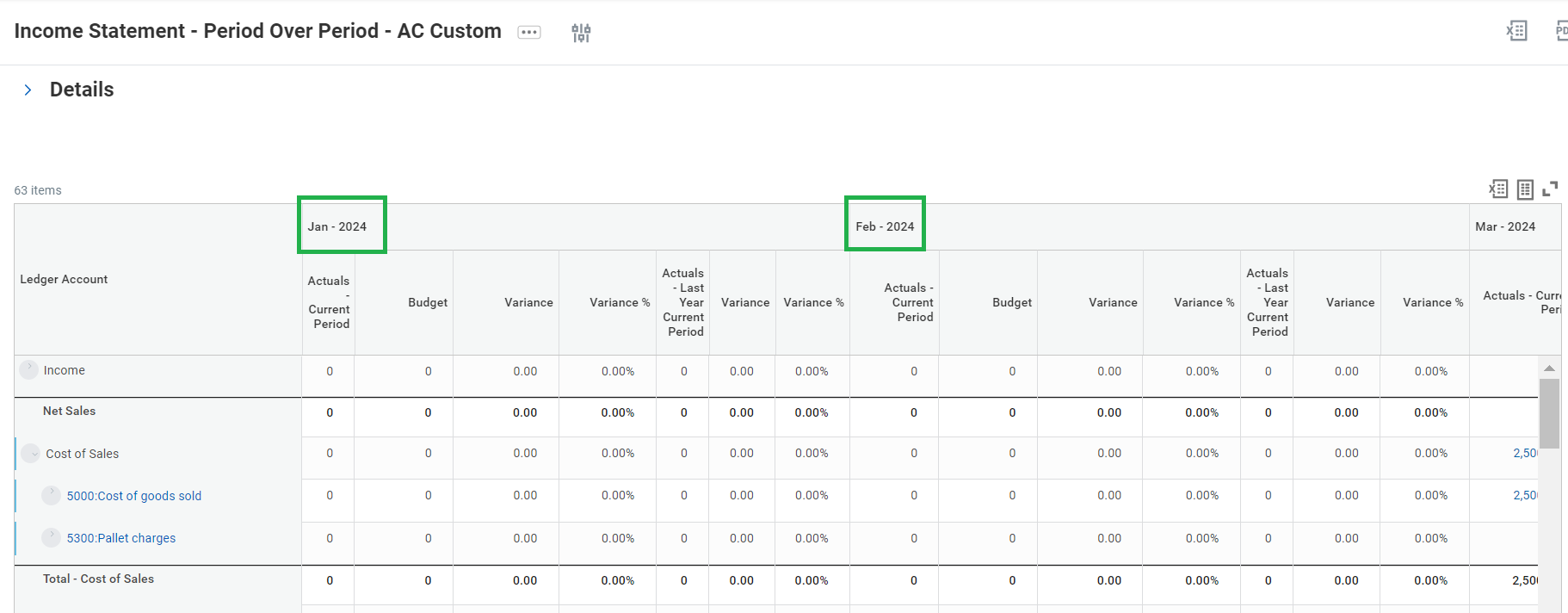Select Jan 2024 Actuals - Last Year Current Period header
The image size is (1568, 613).
(x=683, y=302)
